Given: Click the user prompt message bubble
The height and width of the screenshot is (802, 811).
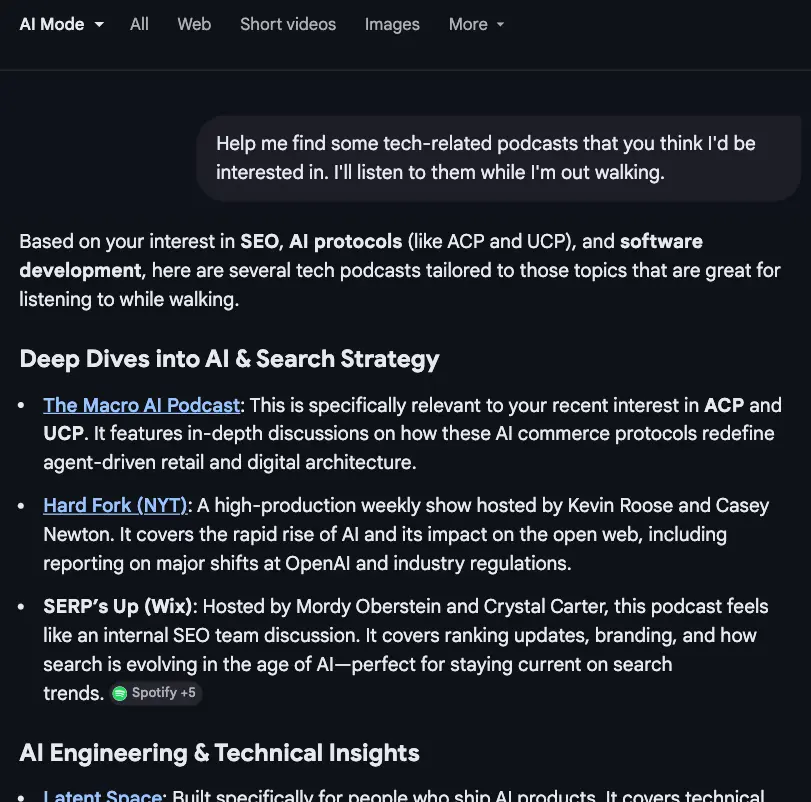Looking at the screenshot, I should (x=499, y=158).
